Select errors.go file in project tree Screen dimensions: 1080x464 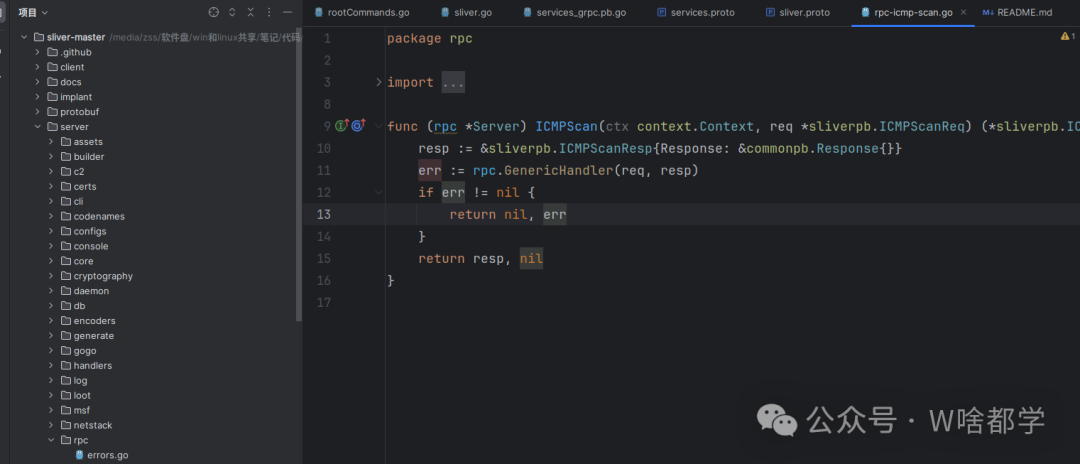tap(107, 455)
